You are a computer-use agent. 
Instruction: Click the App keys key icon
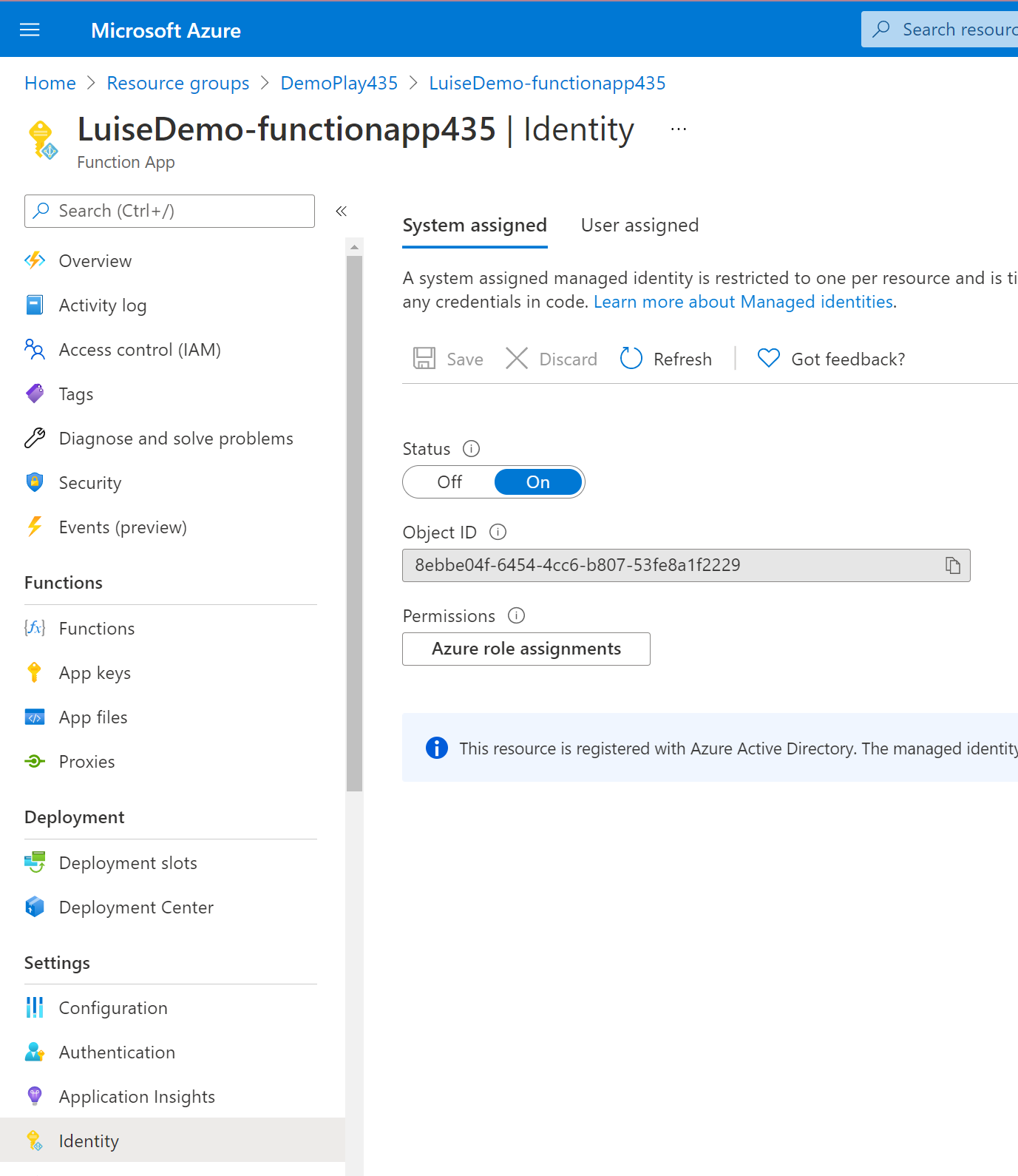[35, 672]
